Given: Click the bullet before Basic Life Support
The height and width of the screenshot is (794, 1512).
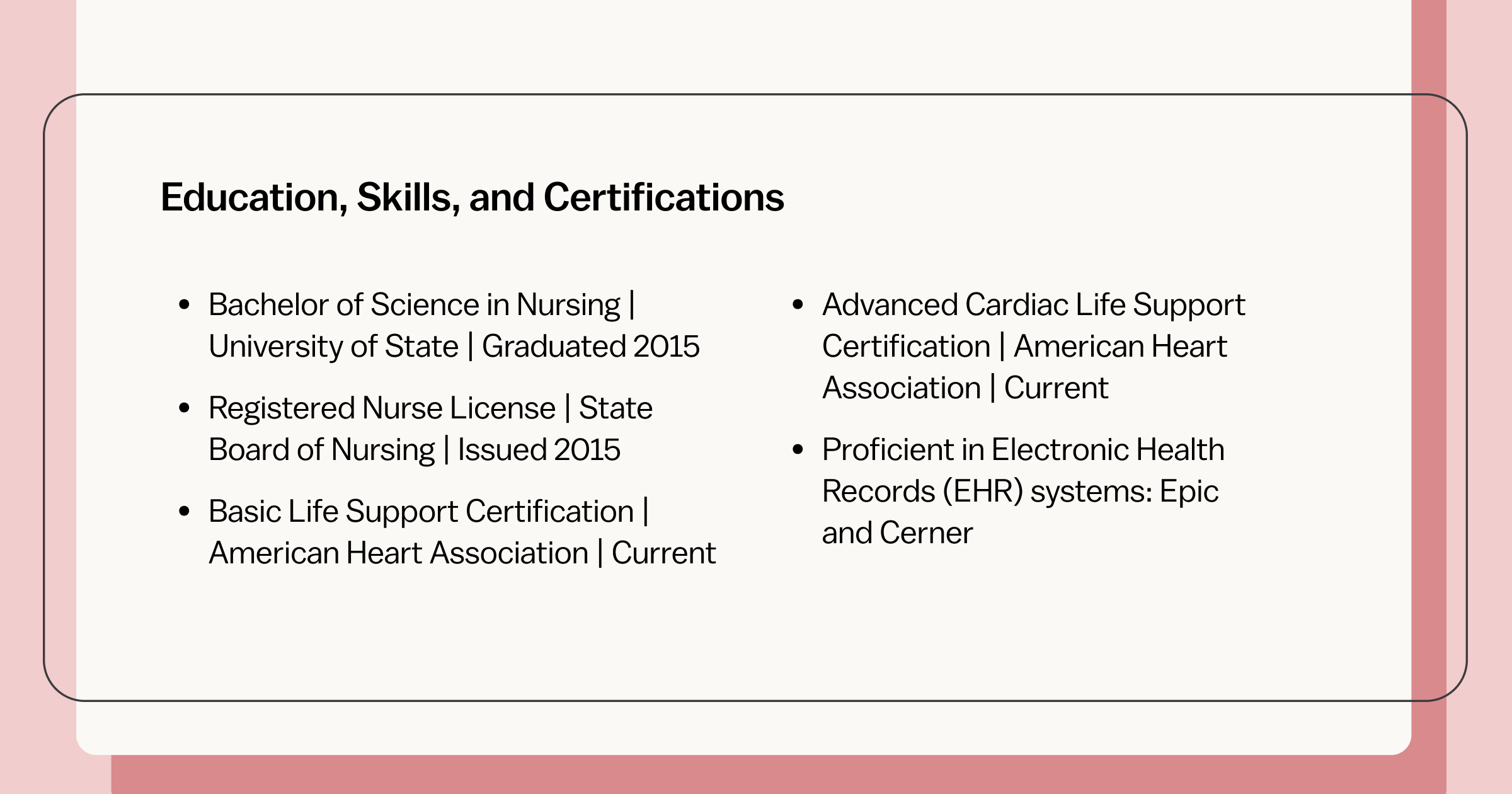Looking at the screenshot, I should pos(185,512).
